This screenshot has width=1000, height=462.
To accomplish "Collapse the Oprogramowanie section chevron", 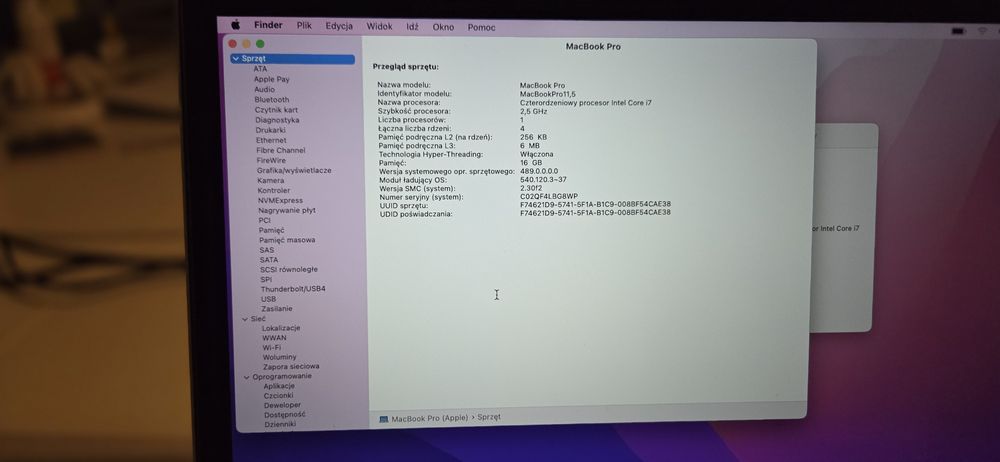I will (247, 376).
